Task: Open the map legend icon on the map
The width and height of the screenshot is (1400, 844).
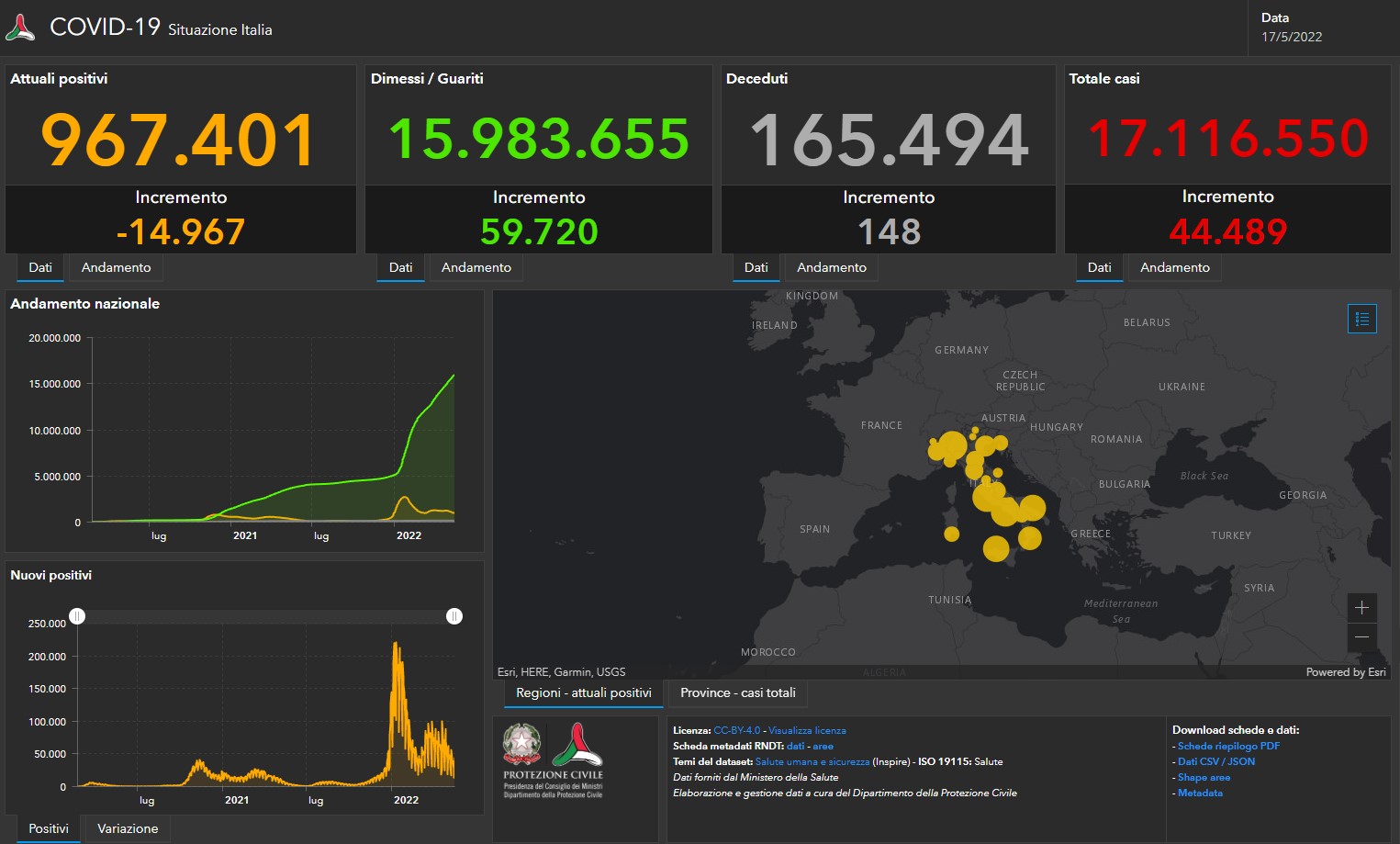Action: point(1362,319)
